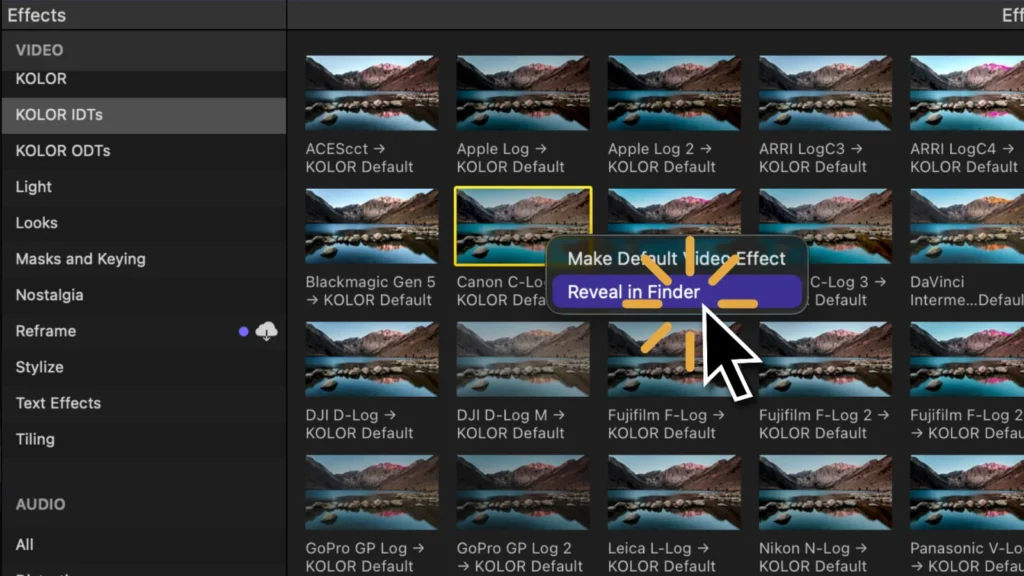Viewport: 1024px width, 576px height.
Task: Select DJI D-Log effect thumbnail
Action: 372,359
